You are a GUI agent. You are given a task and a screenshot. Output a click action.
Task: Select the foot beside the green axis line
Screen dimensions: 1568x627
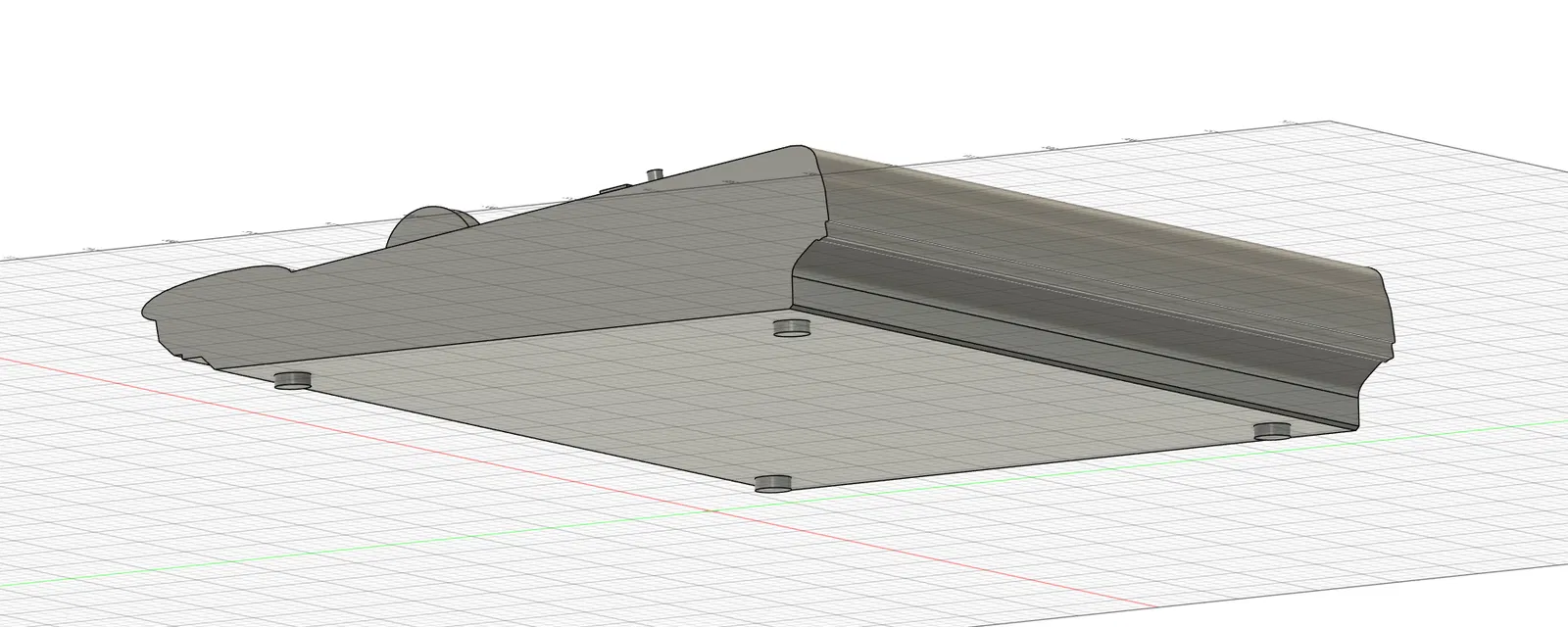1273,430
